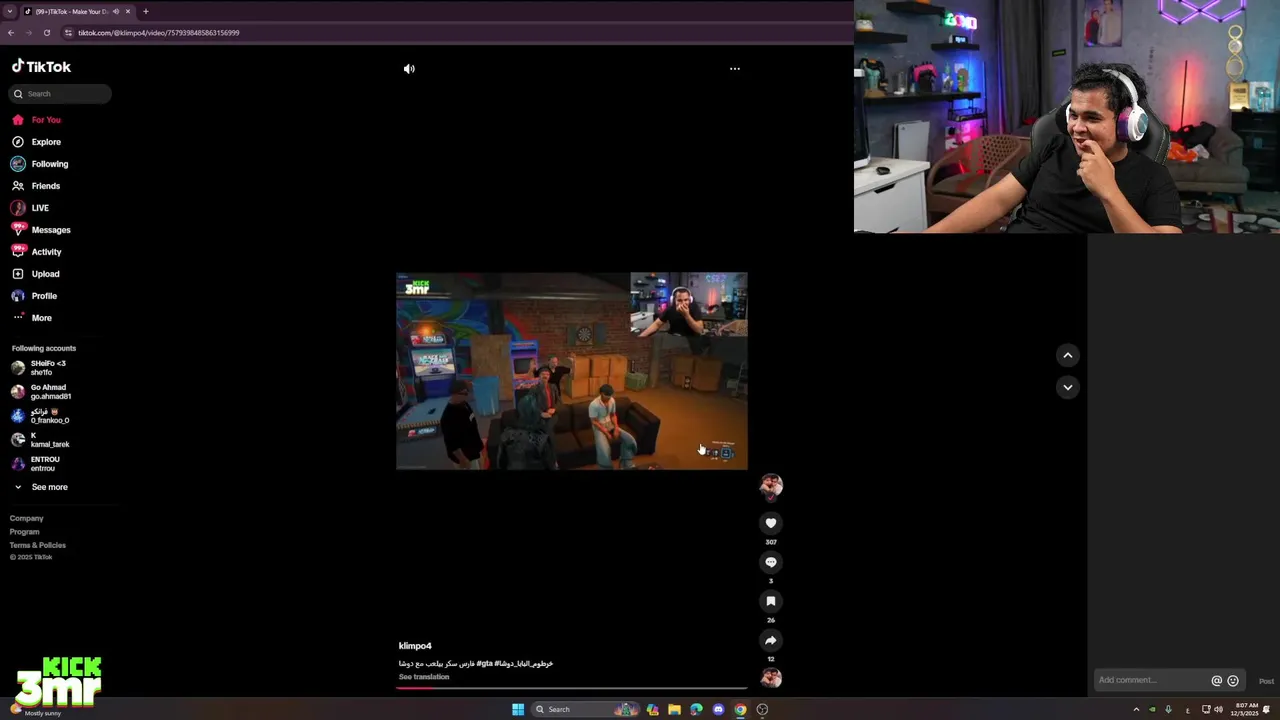This screenshot has width=1280, height=720.
Task: Click Post comment button
Action: click(x=1266, y=681)
